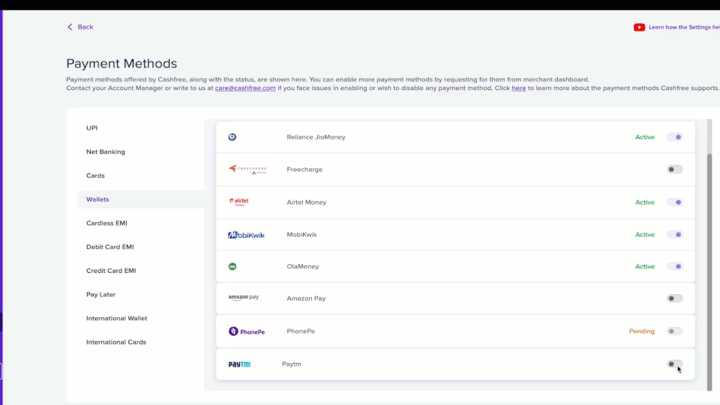Open the YouTube Settings tutorial icon
This screenshot has width=720, height=405.
tap(639, 27)
